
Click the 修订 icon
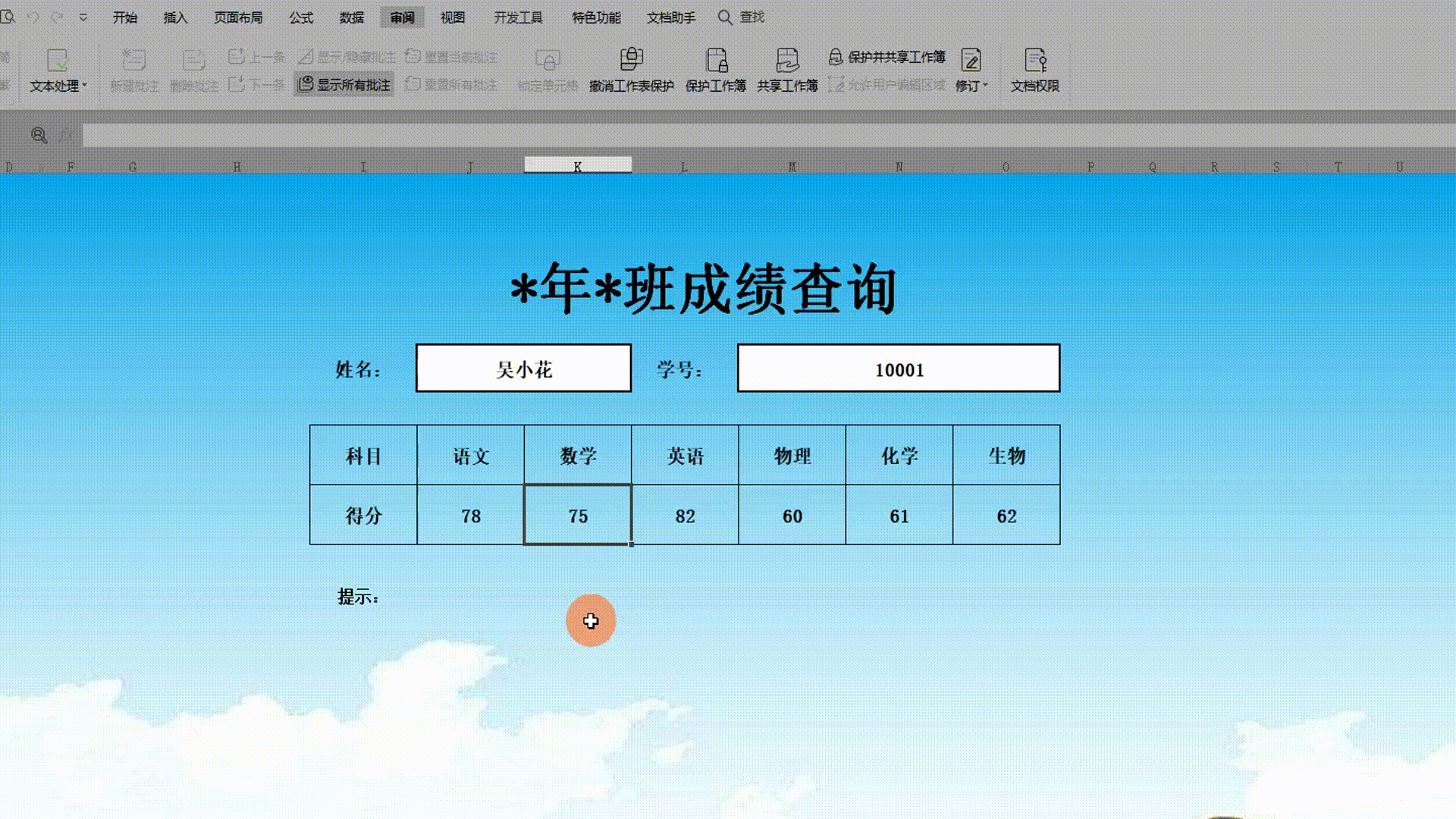pyautogui.click(x=971, y=60)
